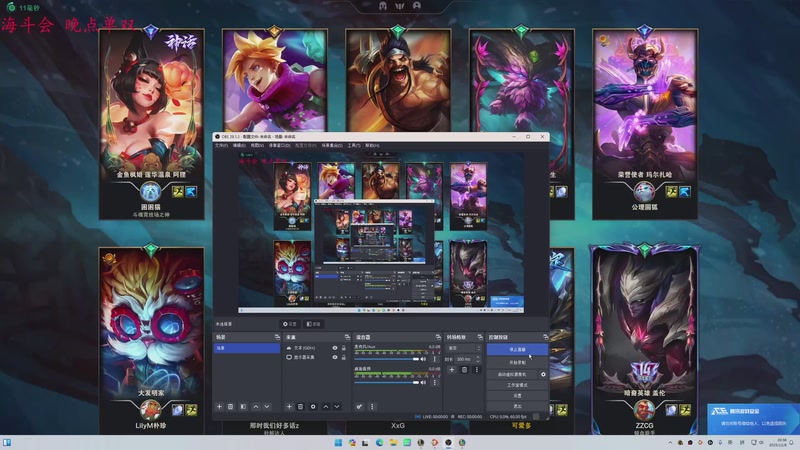Remove selected source with trash icon

[x=301, y=406]
